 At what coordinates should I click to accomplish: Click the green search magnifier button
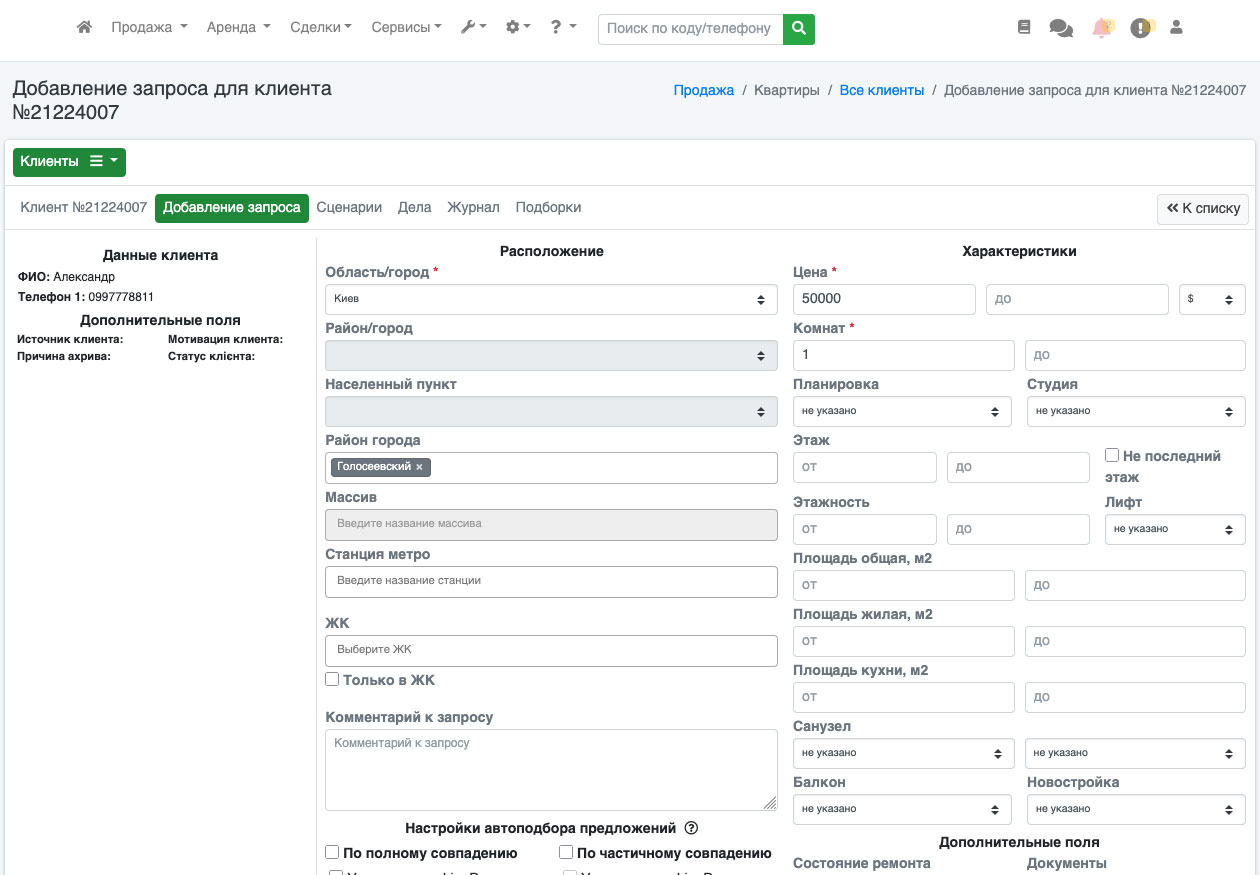pos(798,29)
